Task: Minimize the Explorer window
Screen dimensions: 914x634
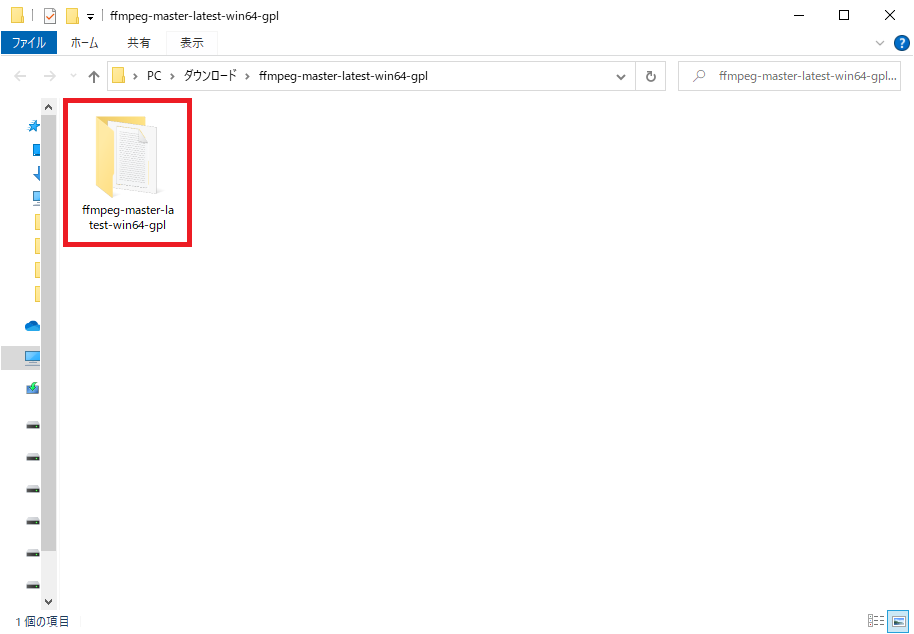Action: point(799,16)
